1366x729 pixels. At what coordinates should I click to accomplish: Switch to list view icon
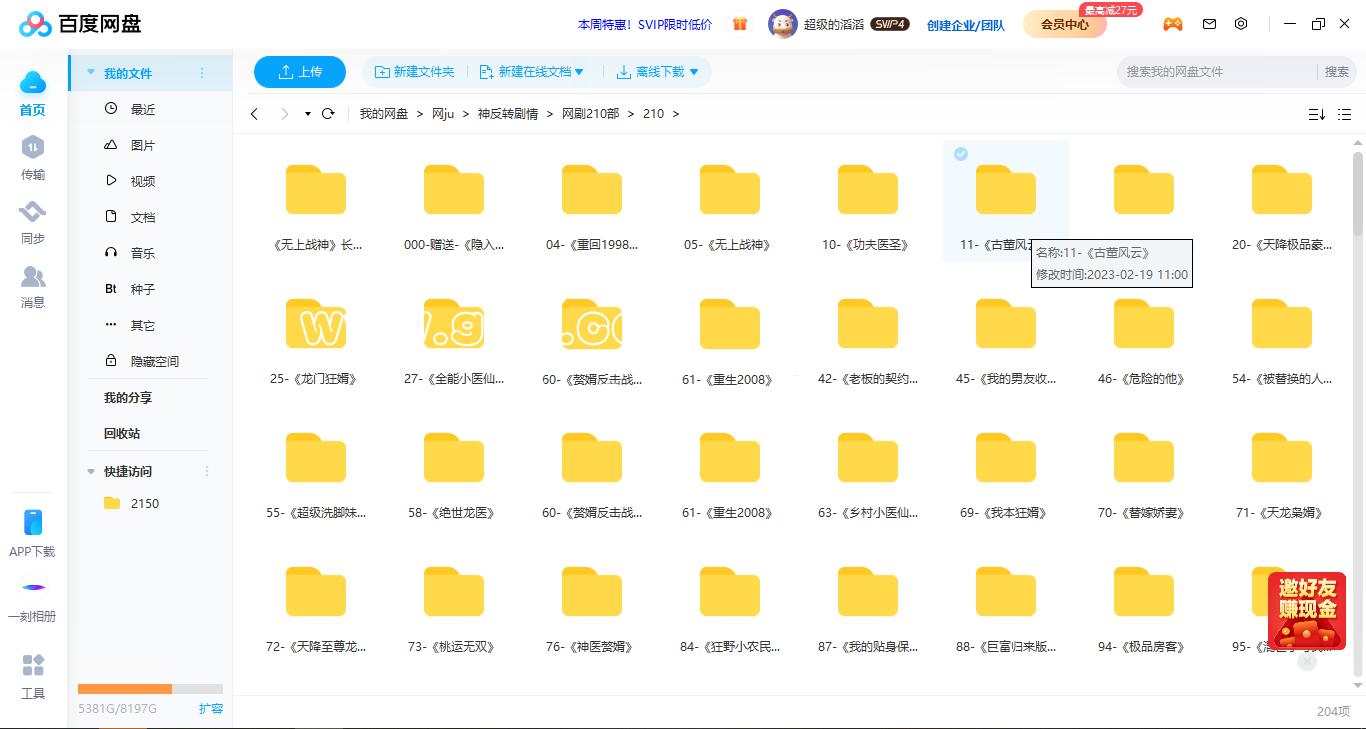pyautogui.click(x=1345, y=114)
